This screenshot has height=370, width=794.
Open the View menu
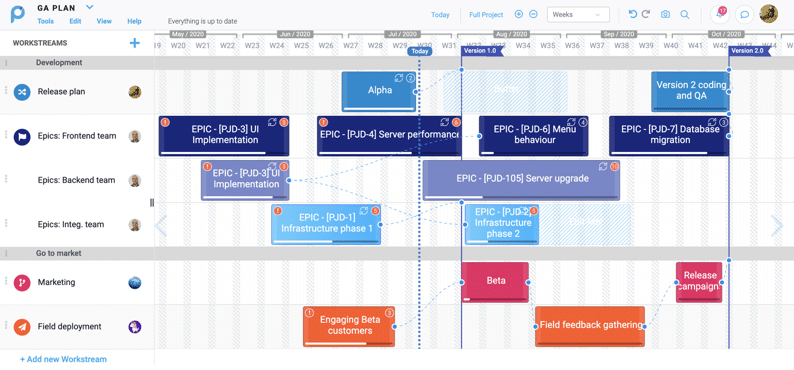click(x=104, y=21)
